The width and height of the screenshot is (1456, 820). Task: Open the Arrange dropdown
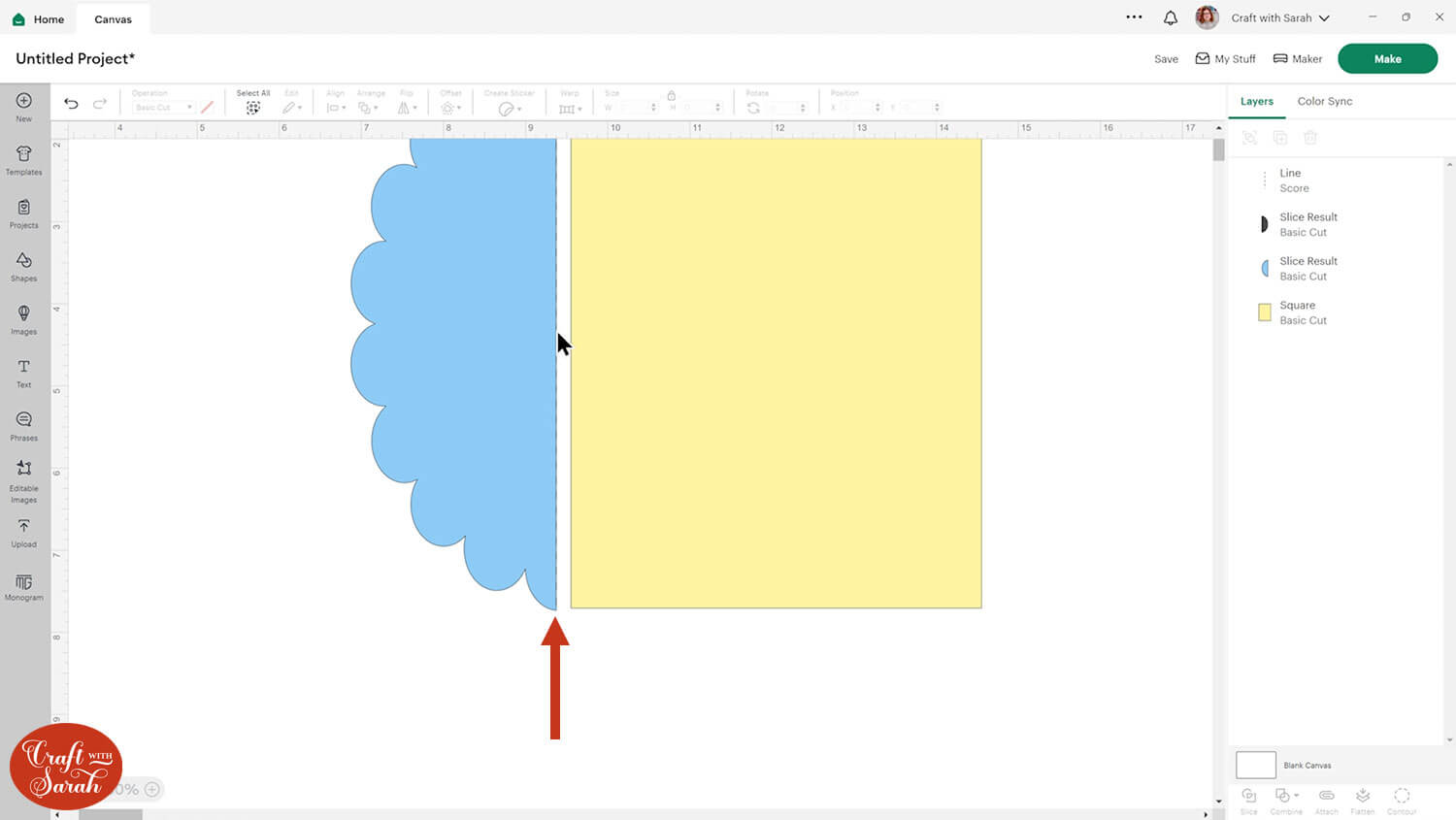point(368,108)
